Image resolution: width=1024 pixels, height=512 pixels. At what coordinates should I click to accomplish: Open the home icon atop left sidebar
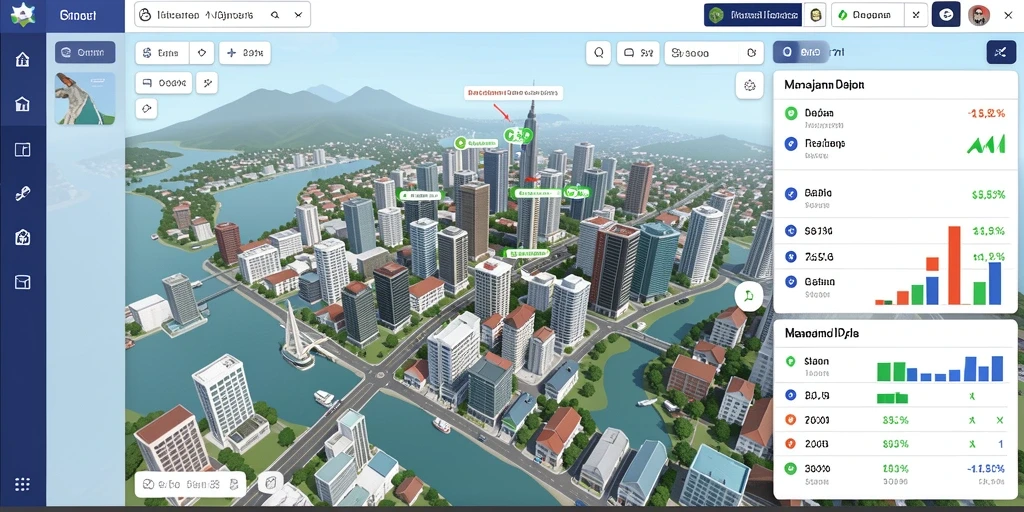(22, 60)
